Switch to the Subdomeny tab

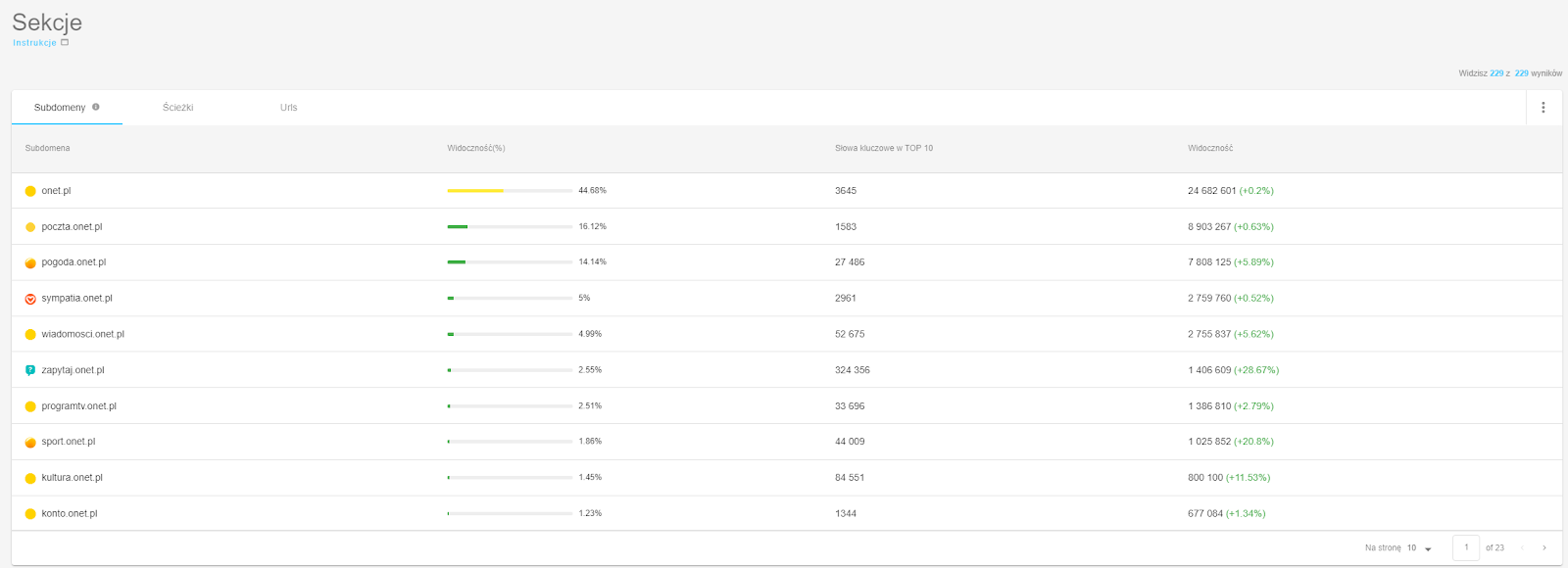tap(67, 108)
